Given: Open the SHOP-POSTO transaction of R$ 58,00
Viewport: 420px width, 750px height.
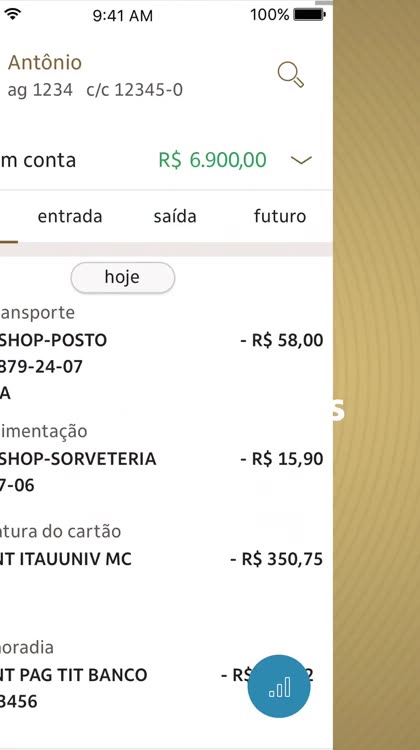Looking at the screenshot, I should click(162, 354).
